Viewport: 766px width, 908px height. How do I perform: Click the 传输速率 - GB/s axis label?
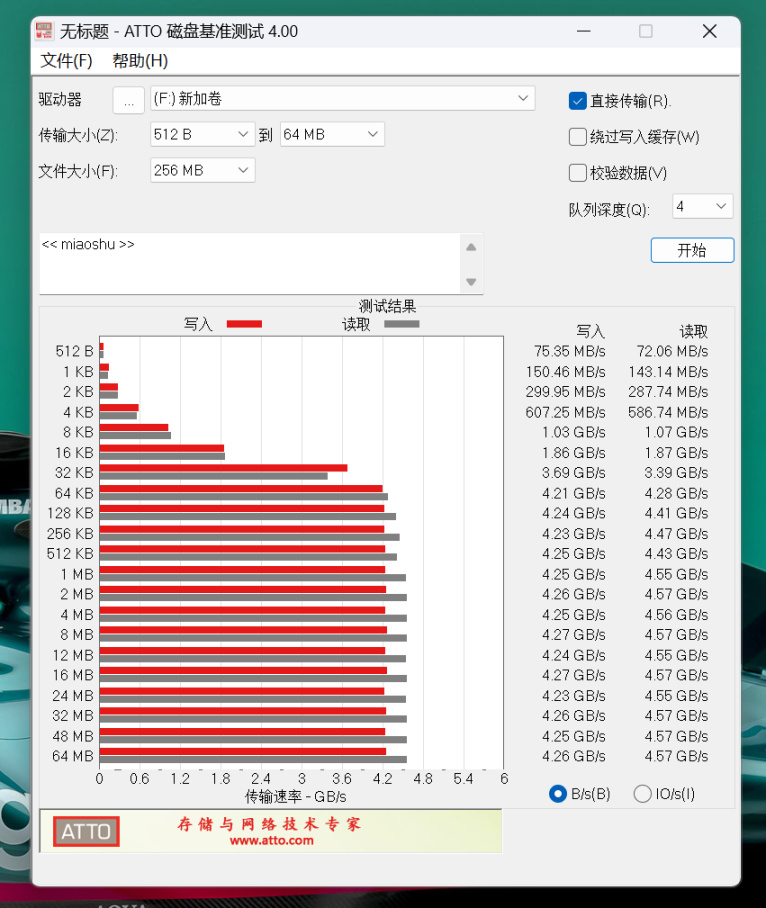pos(296,797)
